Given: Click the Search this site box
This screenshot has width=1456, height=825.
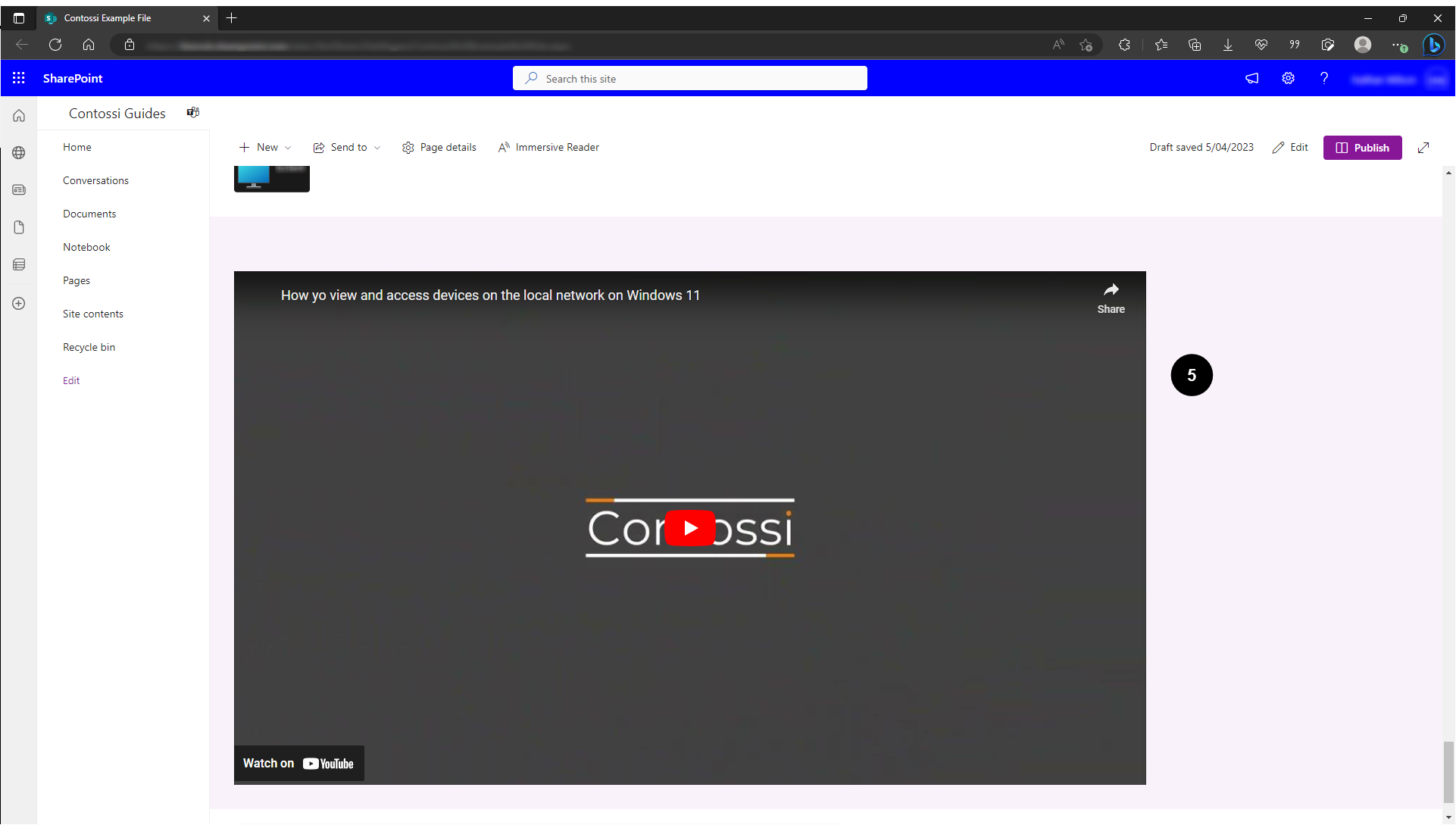Looking at the screenshot, I should click(689, 78).
